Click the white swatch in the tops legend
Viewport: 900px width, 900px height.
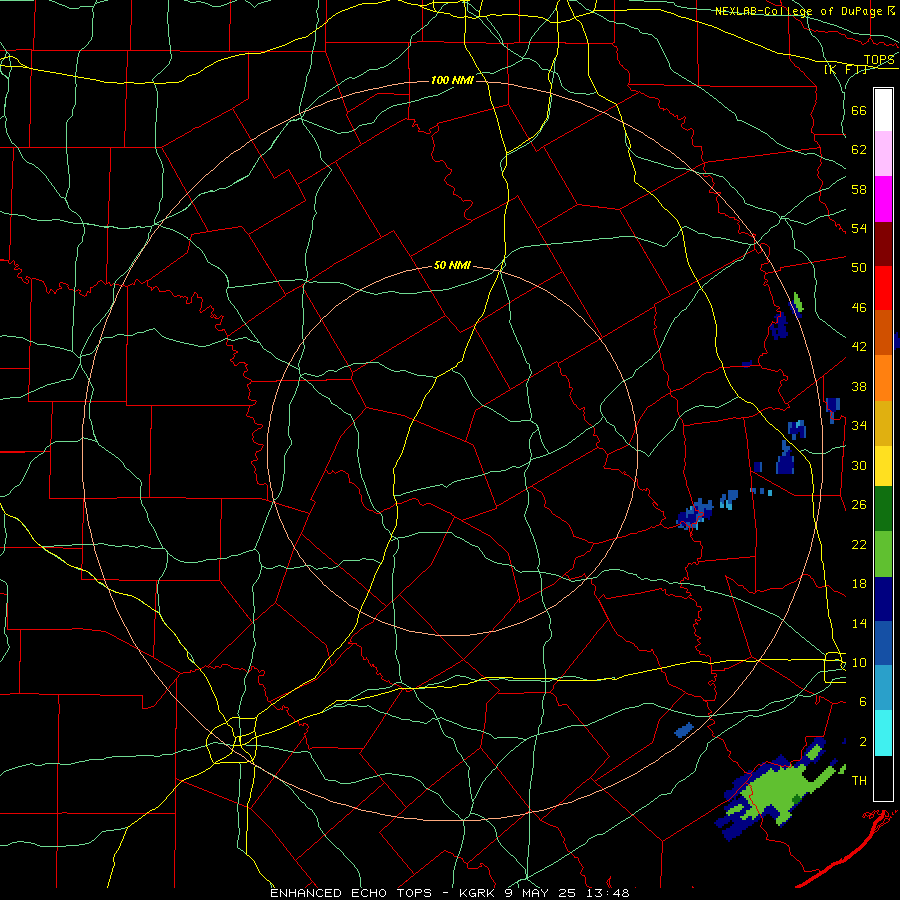tap(883, 110)
